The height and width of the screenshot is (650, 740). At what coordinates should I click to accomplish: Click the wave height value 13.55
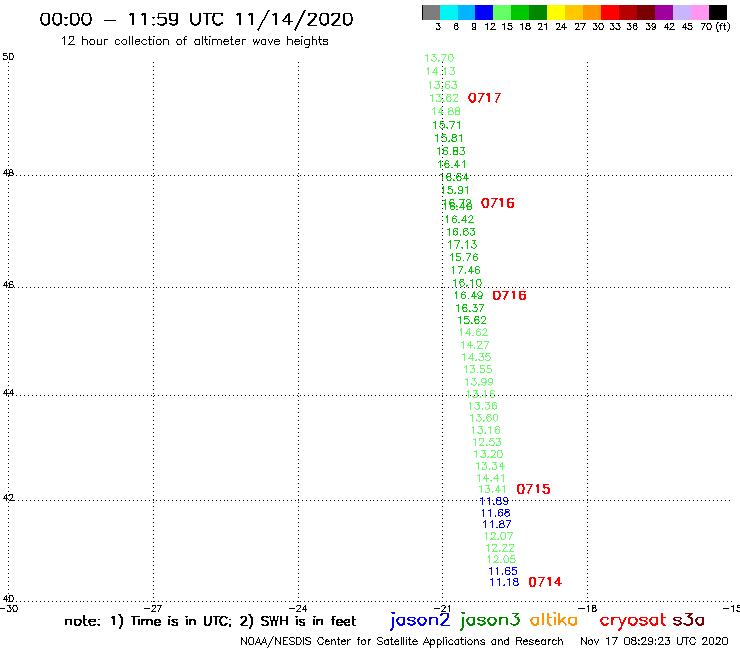(x=478, y=370)
